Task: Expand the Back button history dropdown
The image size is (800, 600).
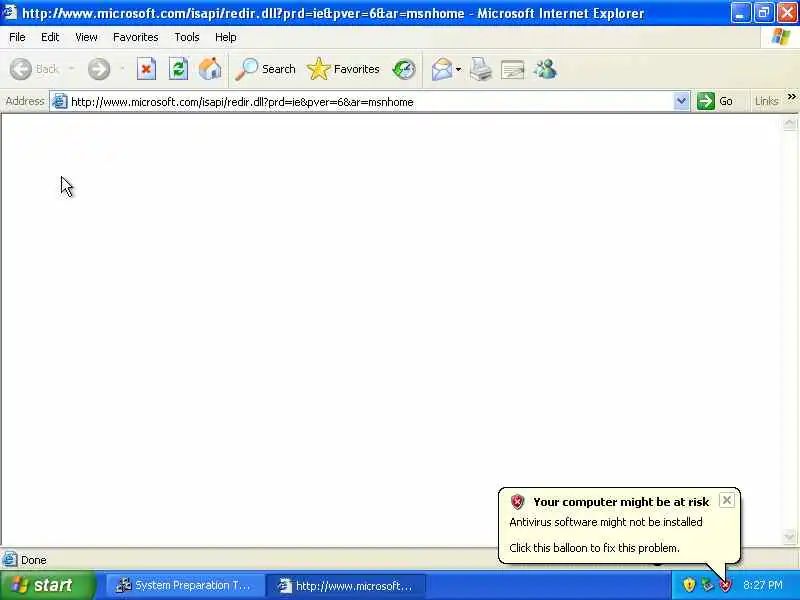Action: click(x=71, y=69)
